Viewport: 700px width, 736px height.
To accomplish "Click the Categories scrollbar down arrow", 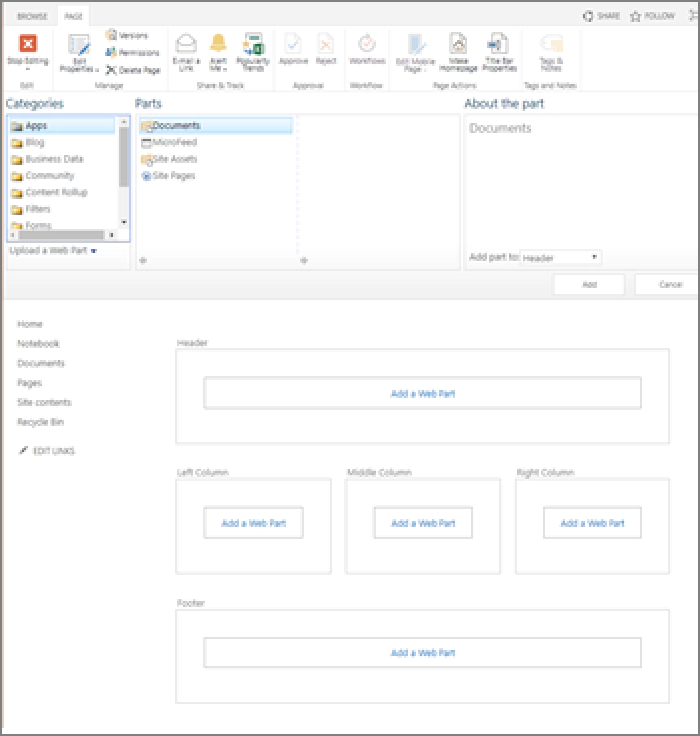I will click(124, 222).
